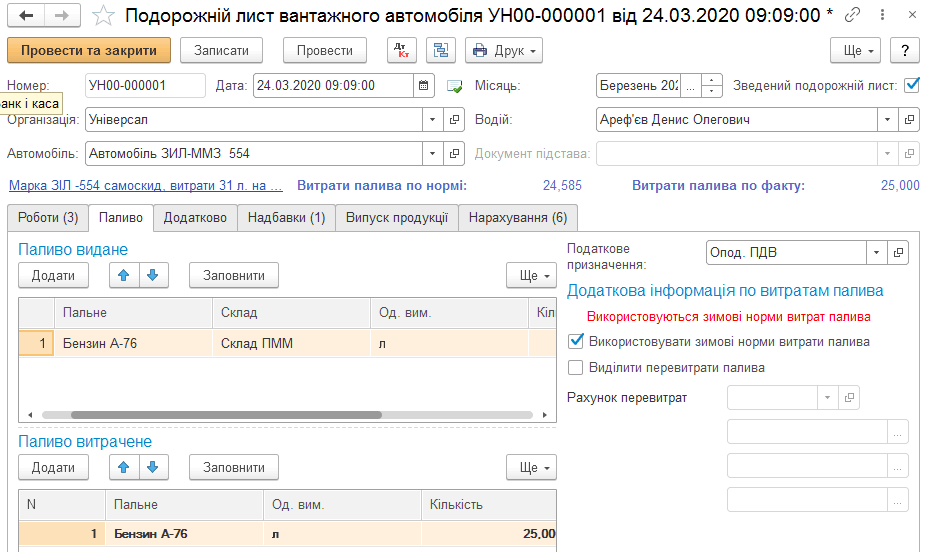Show Дт/Кт postings for the document

402,51
